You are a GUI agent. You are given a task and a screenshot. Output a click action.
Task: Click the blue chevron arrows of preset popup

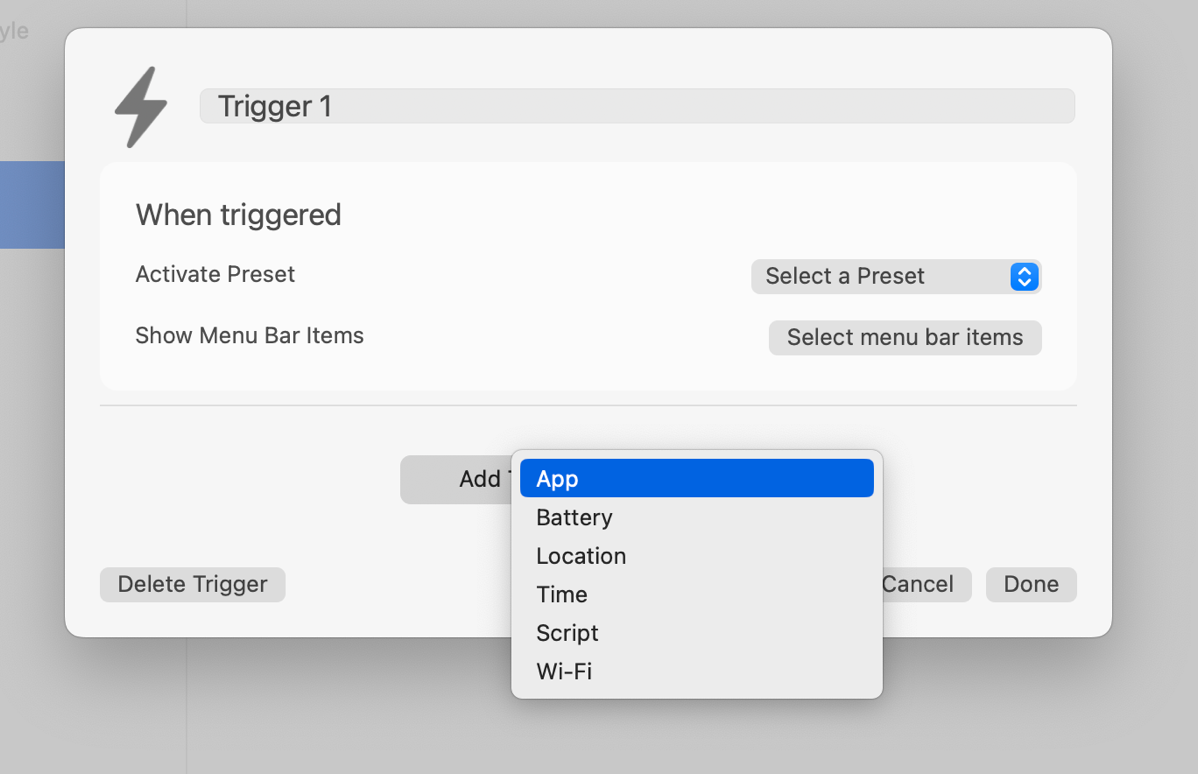(x=1024, y=276)
